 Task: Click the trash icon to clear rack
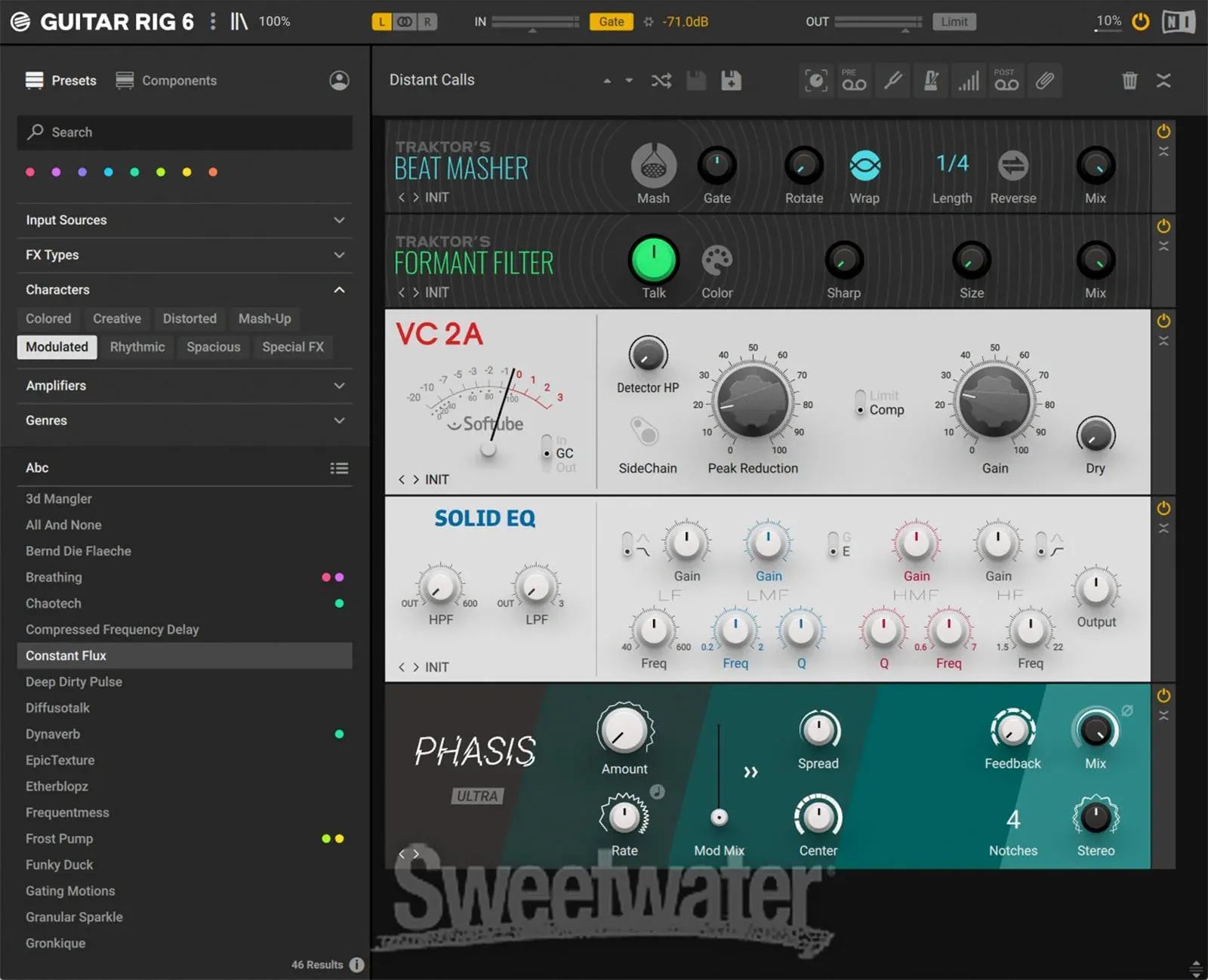1129,81
